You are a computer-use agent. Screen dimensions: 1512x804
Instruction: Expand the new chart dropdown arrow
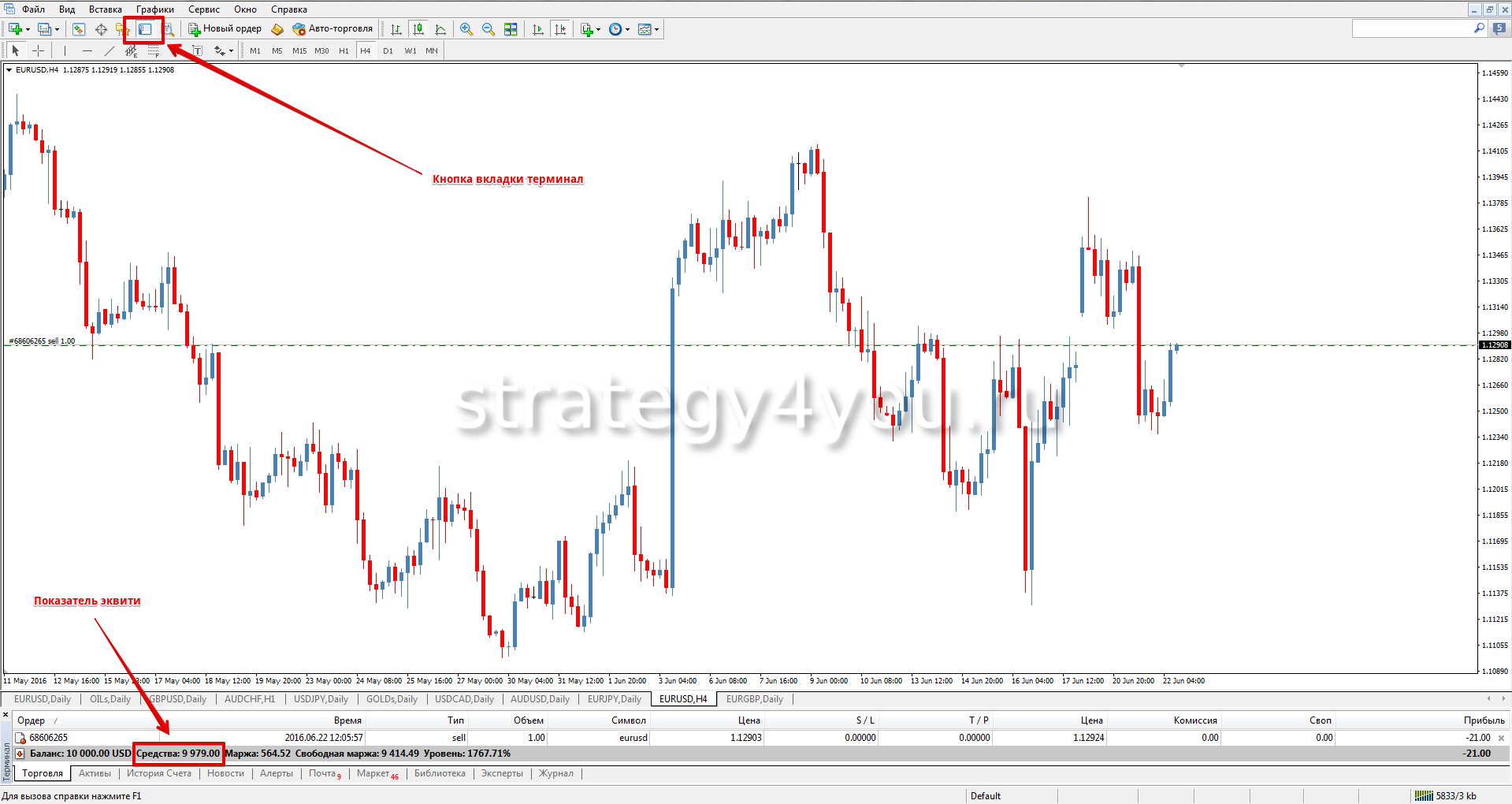click(28, 29)
